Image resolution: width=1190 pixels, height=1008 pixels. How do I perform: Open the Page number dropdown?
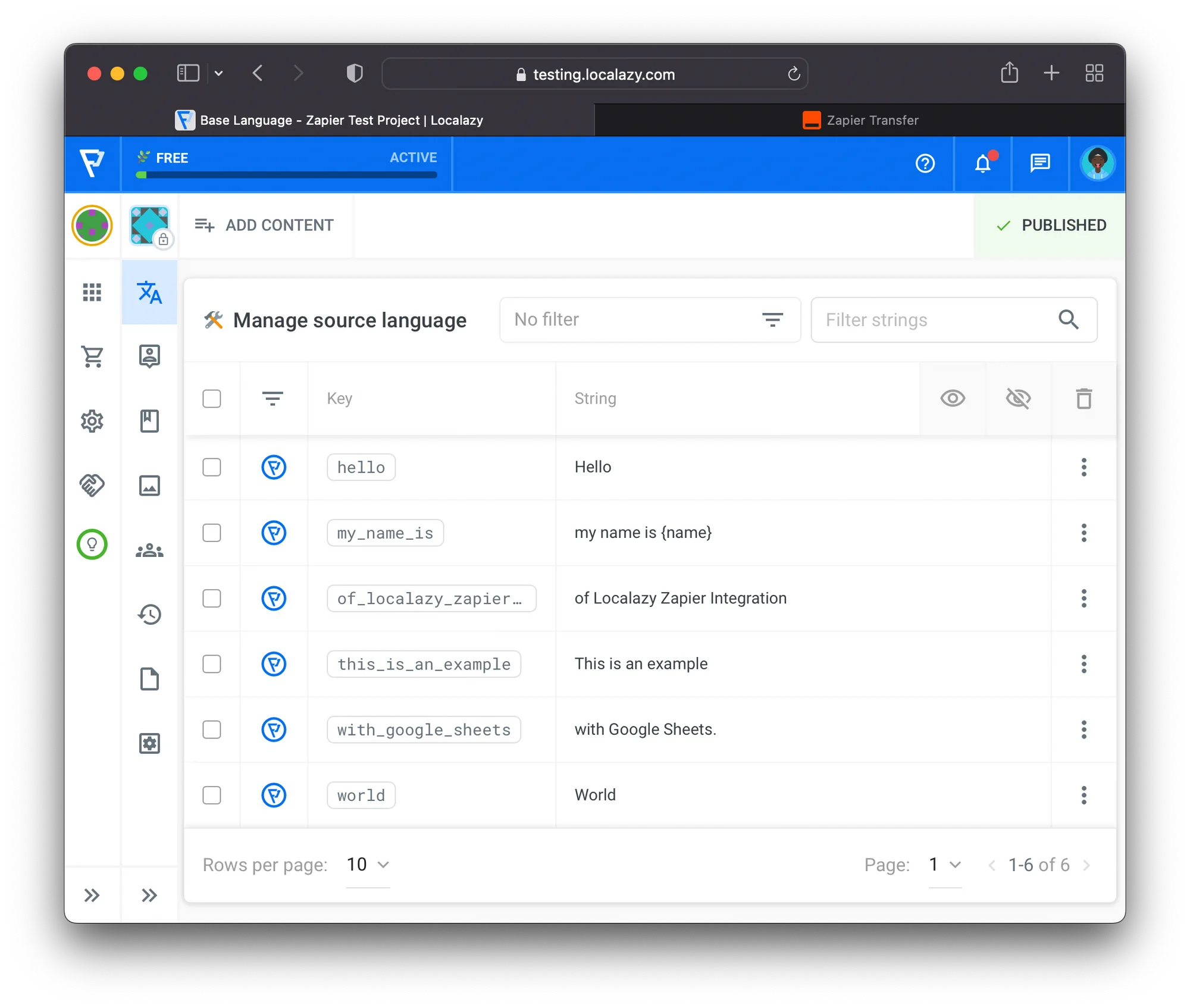tap(945, 865)
